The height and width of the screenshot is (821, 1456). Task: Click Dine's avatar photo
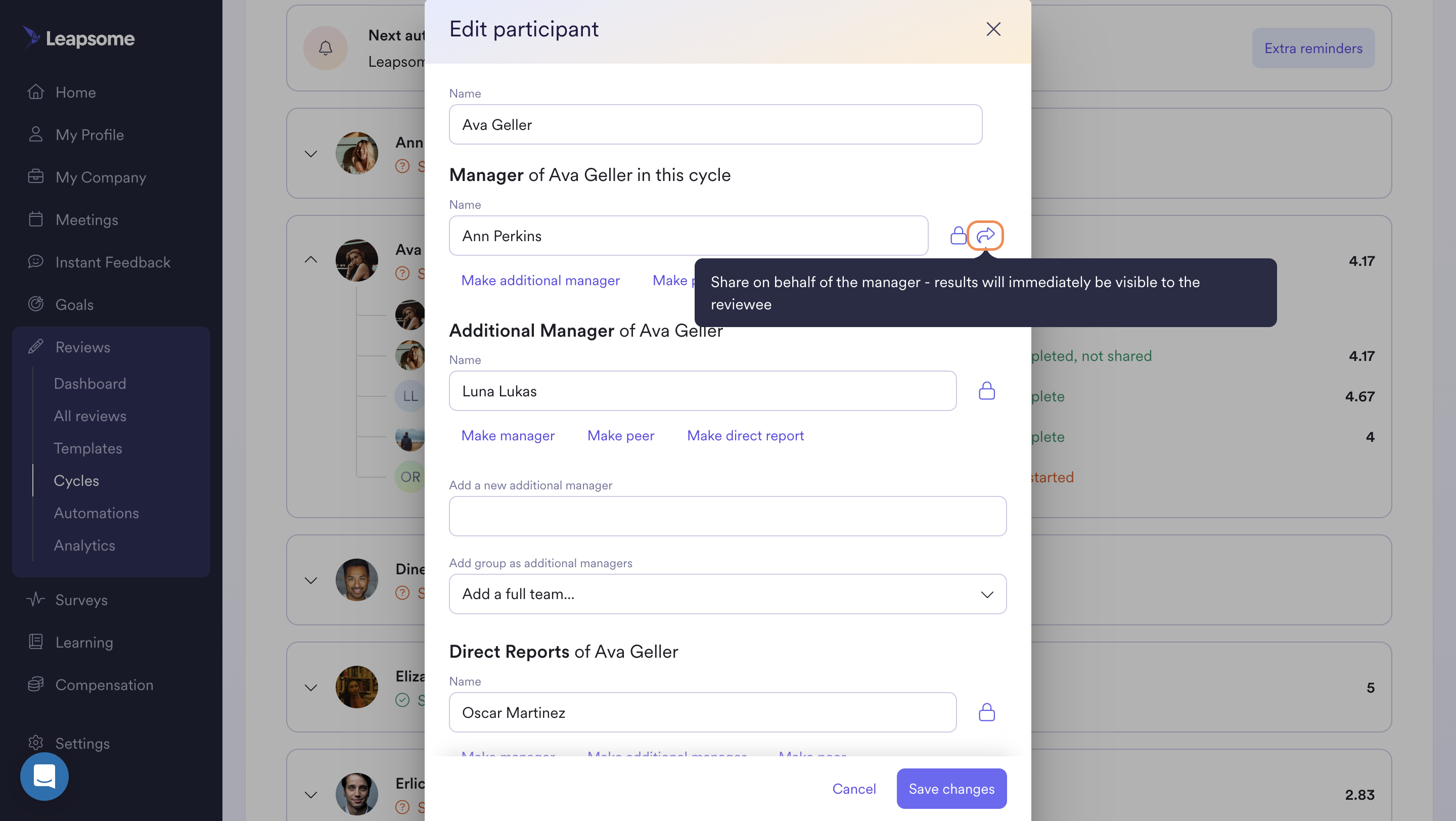[356, 580]
